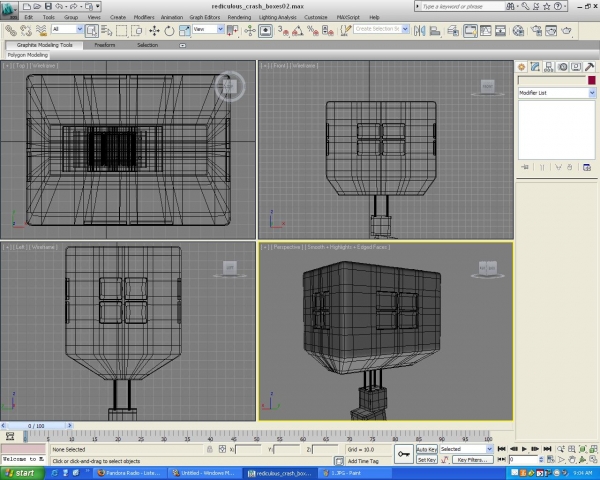Toggle Keyboard Shortcut Override
Viewport: 600px width, 480px height.
[x=266, y=31]
